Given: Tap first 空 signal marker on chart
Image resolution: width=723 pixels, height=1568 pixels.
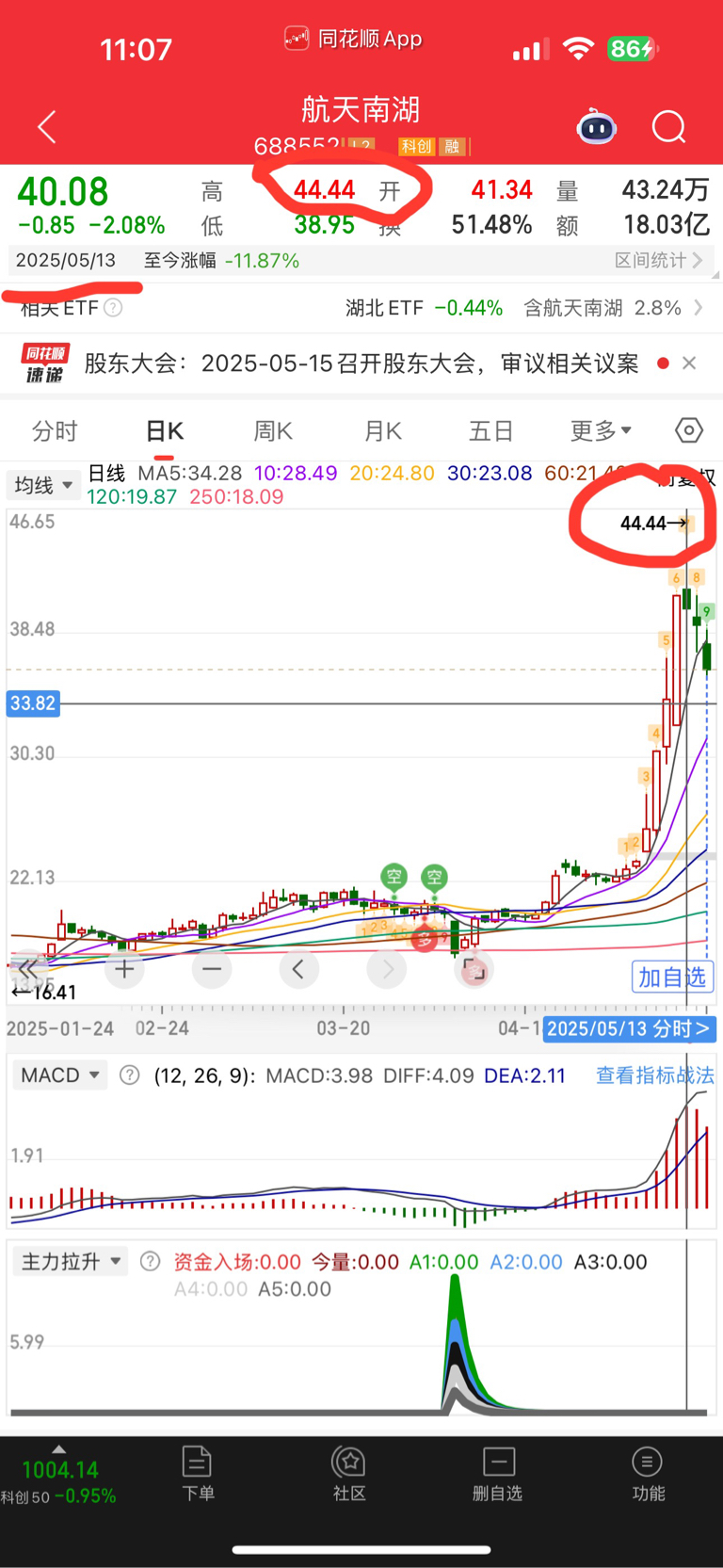Looking at the screenshot, I should coord(394,878).
